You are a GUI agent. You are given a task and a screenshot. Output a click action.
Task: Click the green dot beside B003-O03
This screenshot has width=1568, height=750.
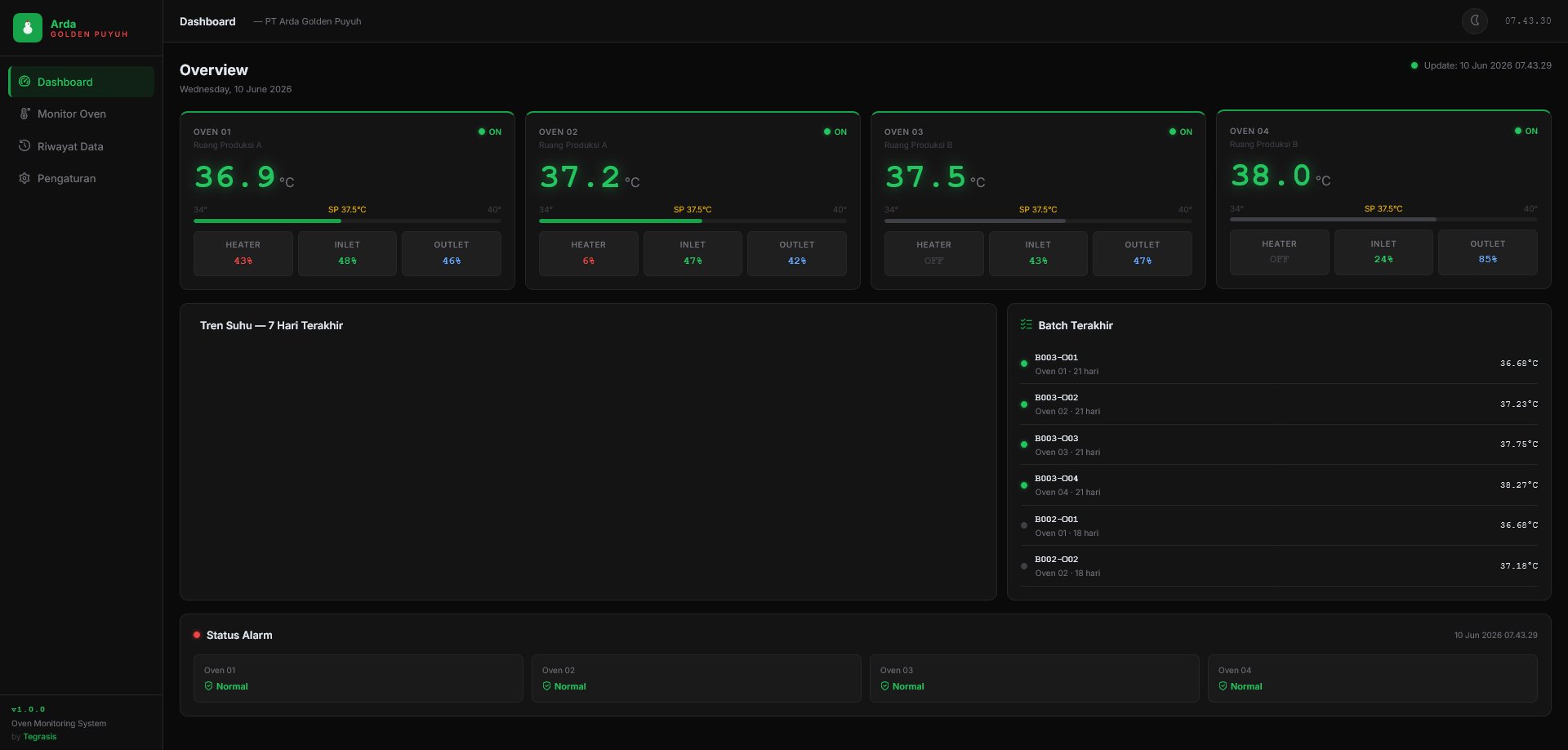click(1024, 444)
